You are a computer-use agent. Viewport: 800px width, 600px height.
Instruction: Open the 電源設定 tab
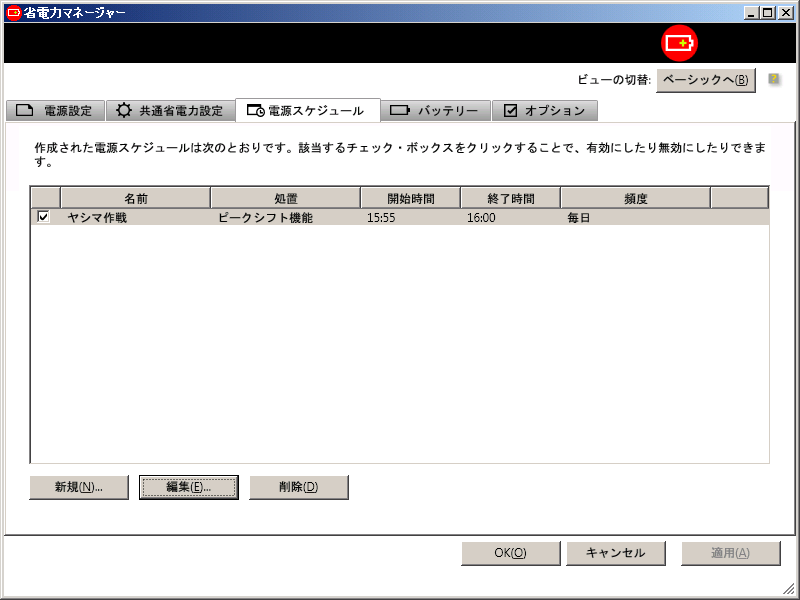click(55, 111)
